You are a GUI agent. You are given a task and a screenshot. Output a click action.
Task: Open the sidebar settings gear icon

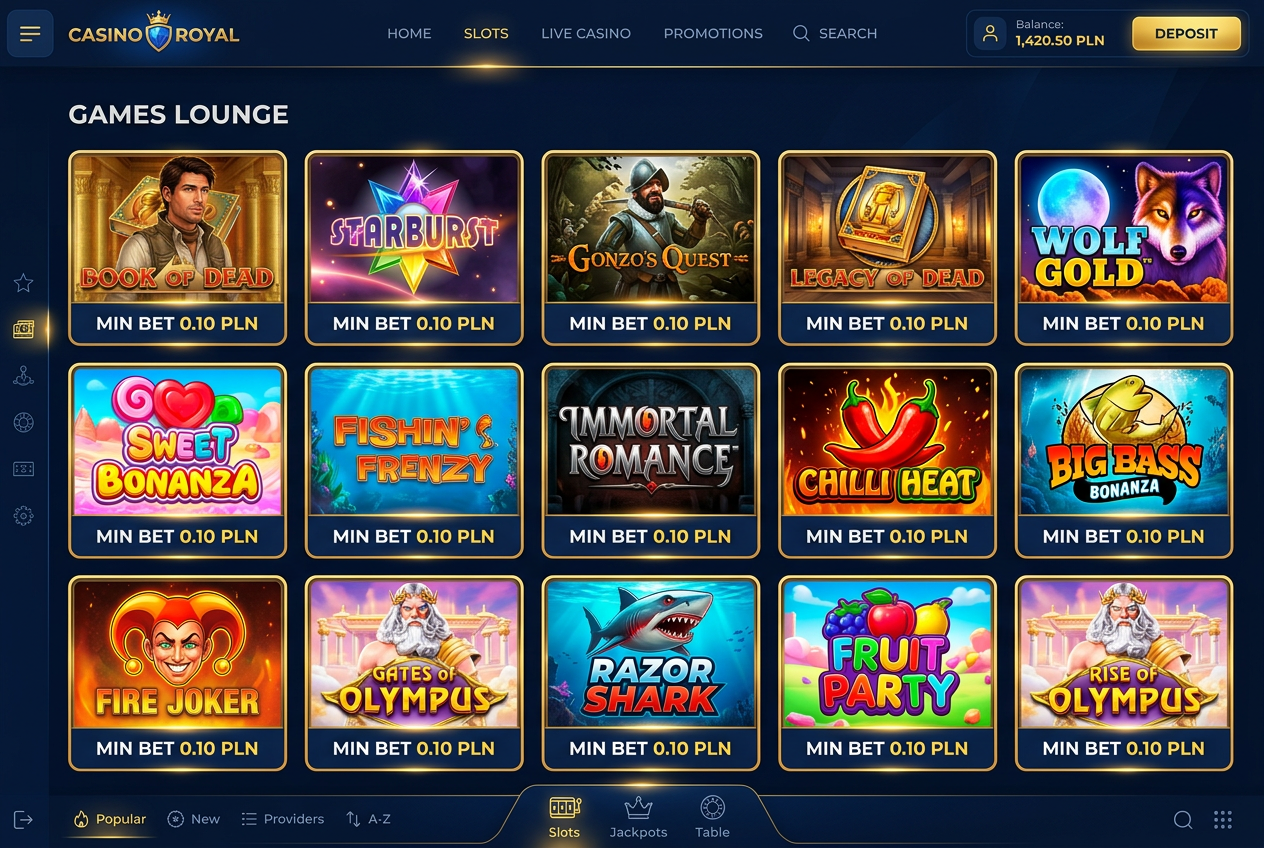24,516
